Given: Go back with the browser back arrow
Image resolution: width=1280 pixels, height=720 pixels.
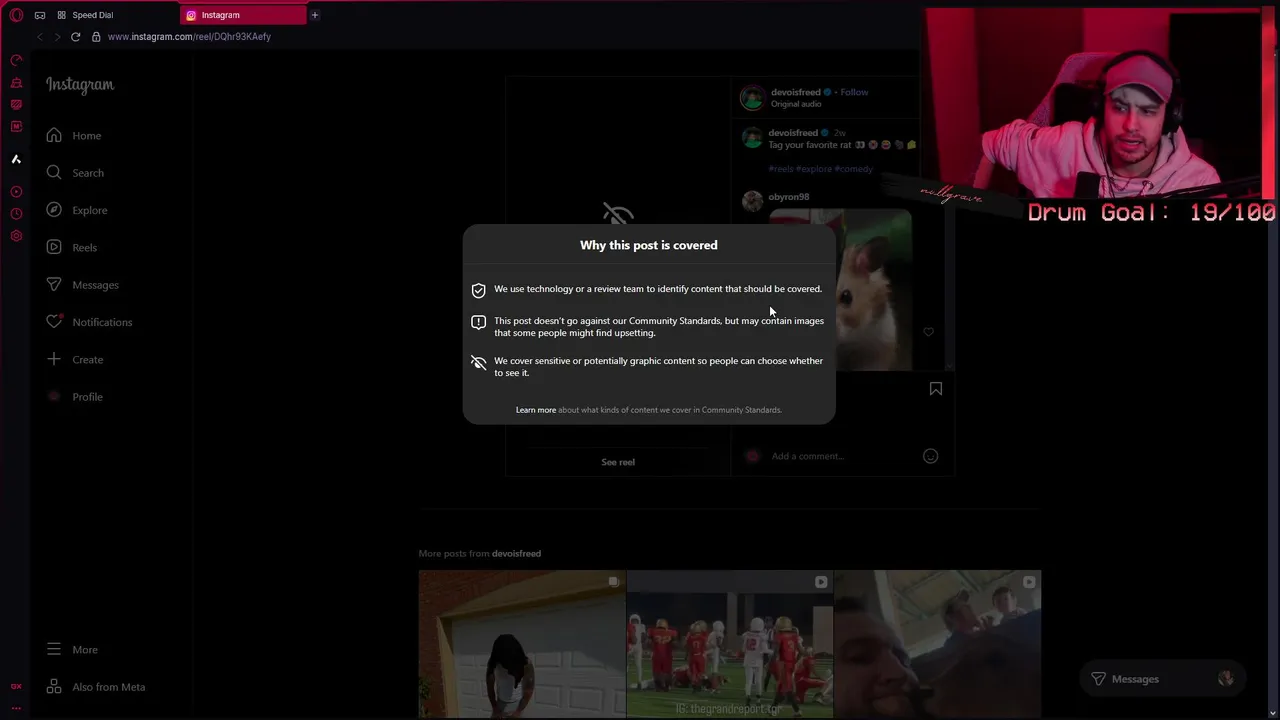Looking at the screenshot, I should (39, 37).
